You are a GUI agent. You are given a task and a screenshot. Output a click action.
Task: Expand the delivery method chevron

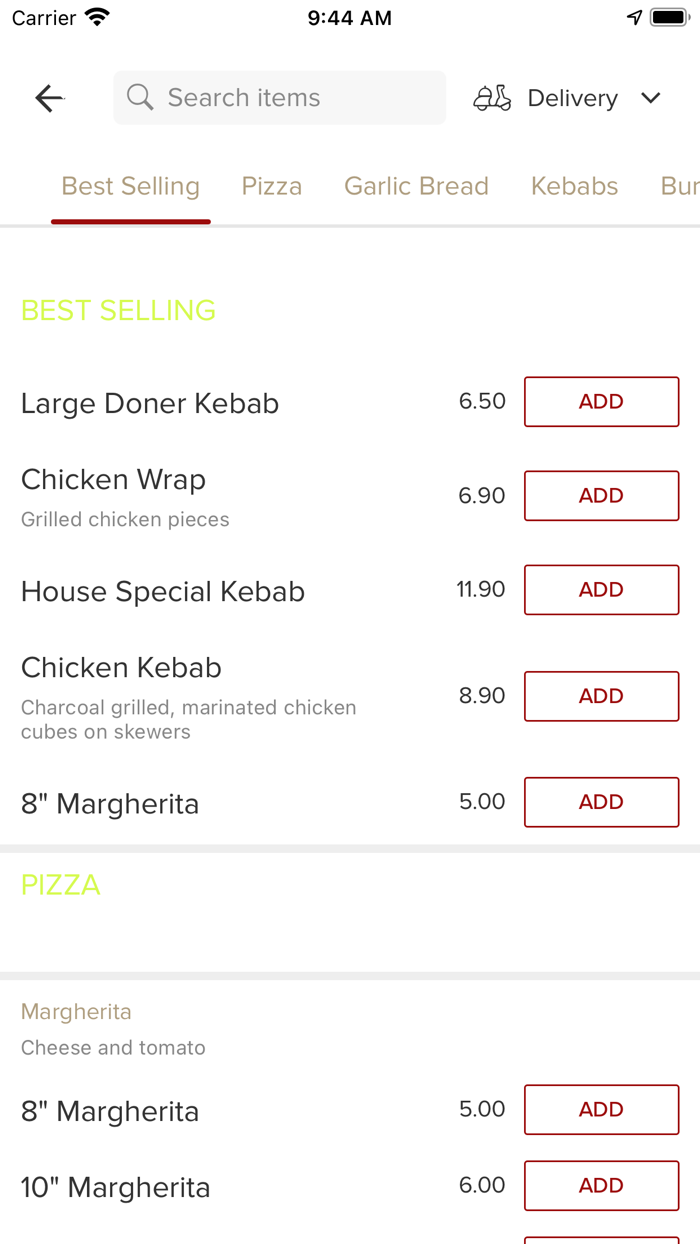tap(650, 98)
